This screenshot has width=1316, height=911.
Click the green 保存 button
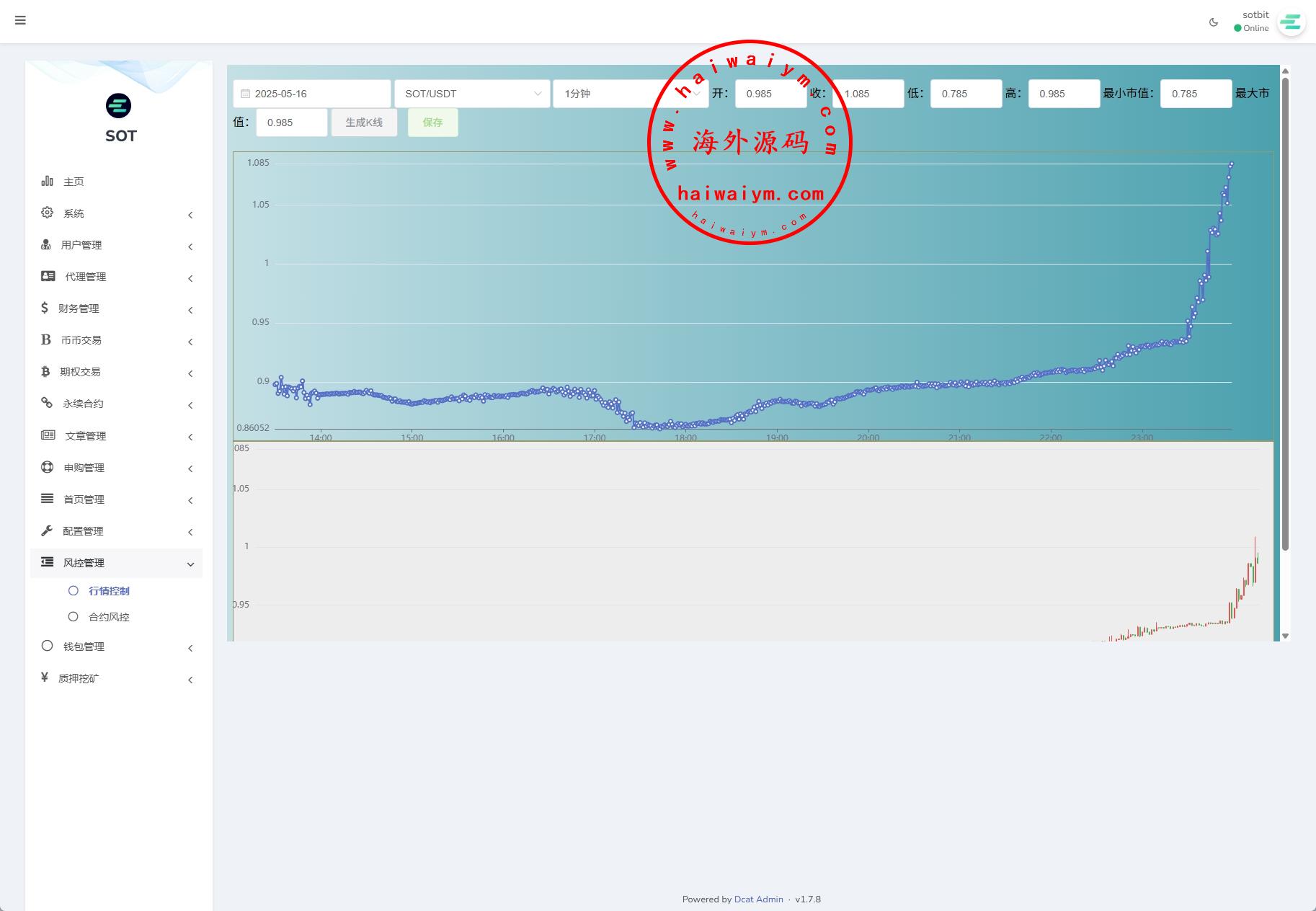point(432,123)
